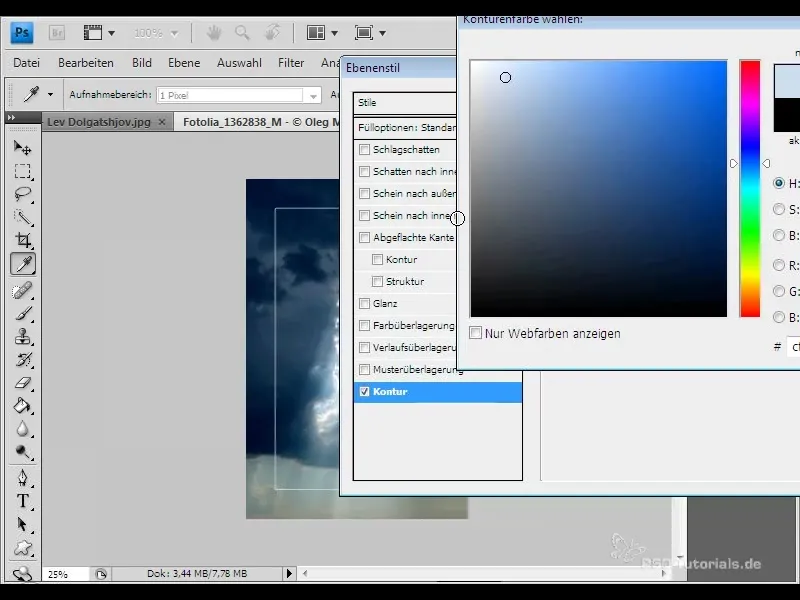Select the Hand tool in application bar
800x600 pixels.
[213, 33]
